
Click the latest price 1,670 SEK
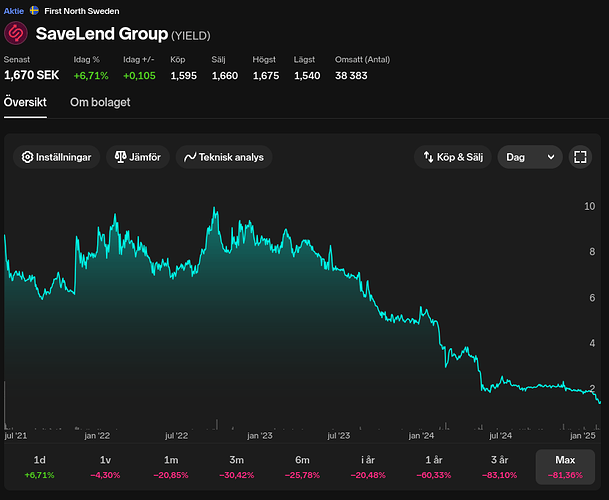tap(31, 75)
